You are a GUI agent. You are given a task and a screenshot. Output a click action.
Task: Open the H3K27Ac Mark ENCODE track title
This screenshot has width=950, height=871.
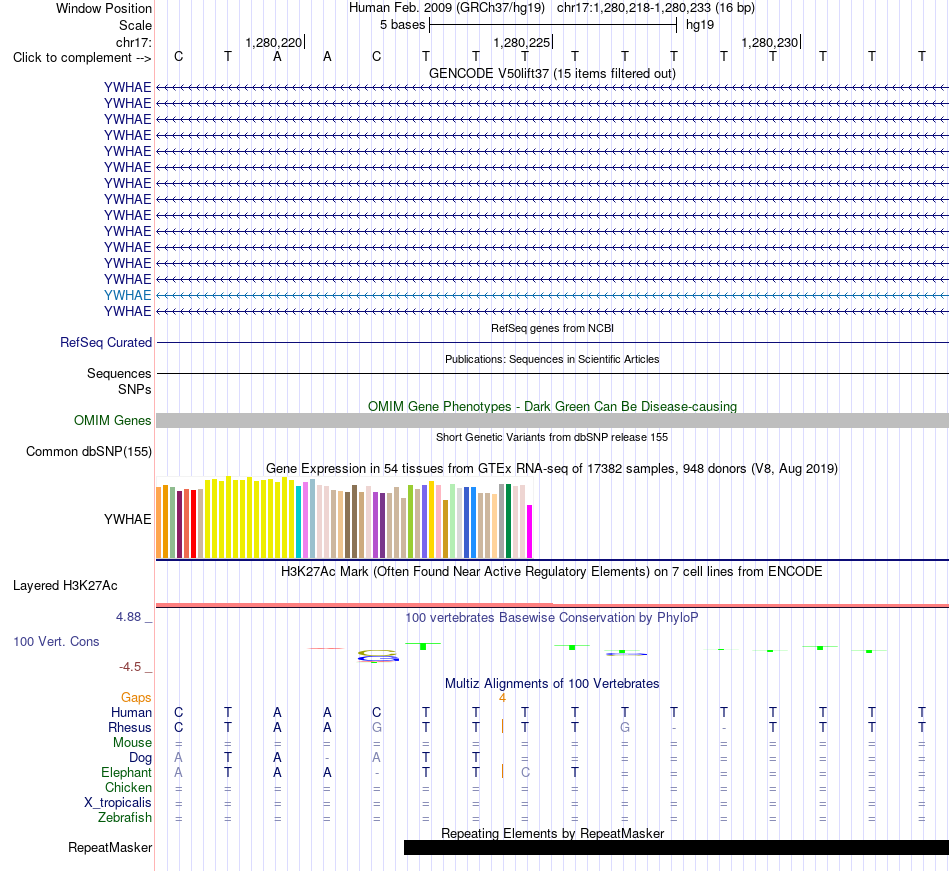552,571
